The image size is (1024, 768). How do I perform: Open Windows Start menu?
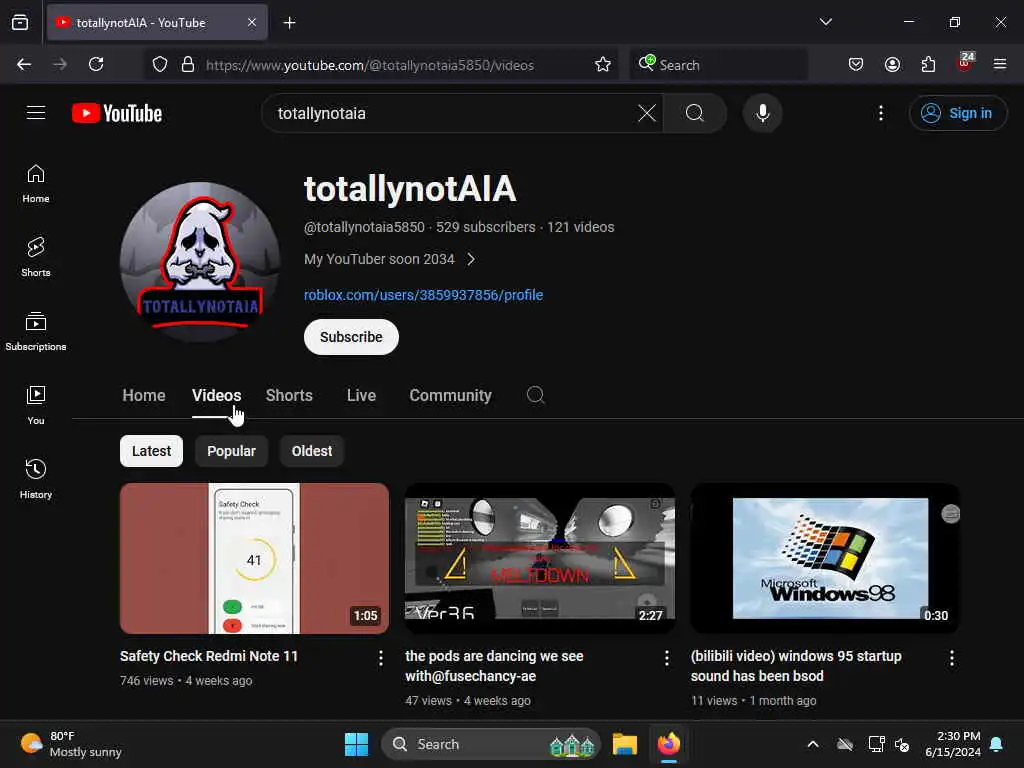(x=357, y=744)
